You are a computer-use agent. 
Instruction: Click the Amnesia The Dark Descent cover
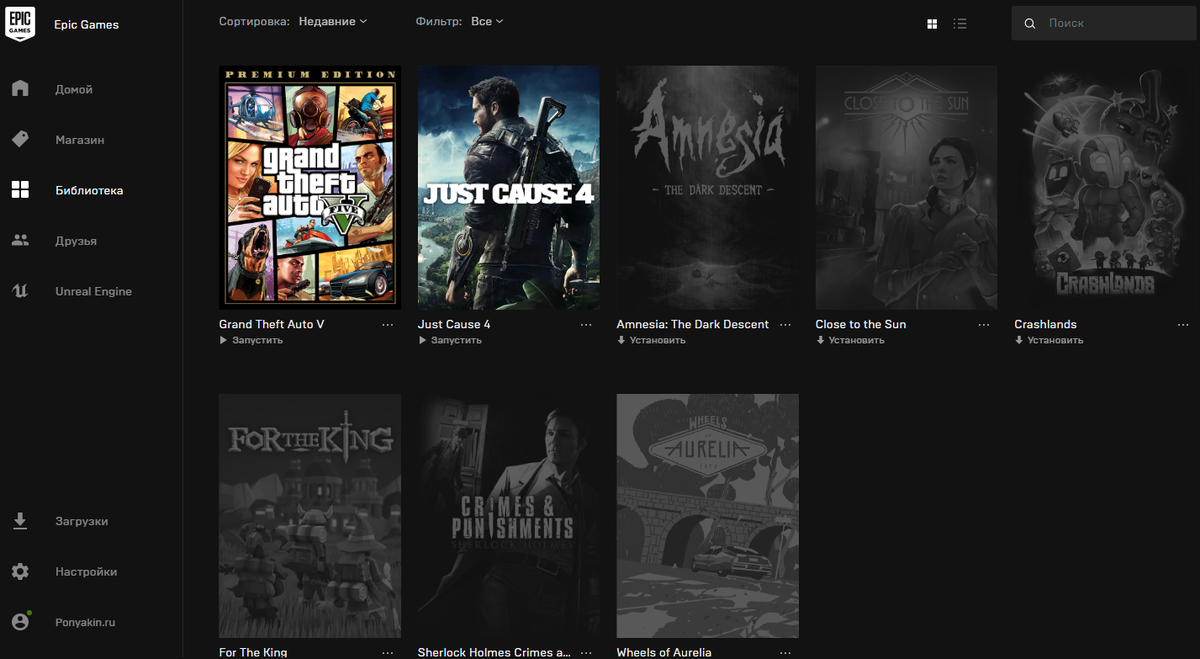tap(708, 188)
